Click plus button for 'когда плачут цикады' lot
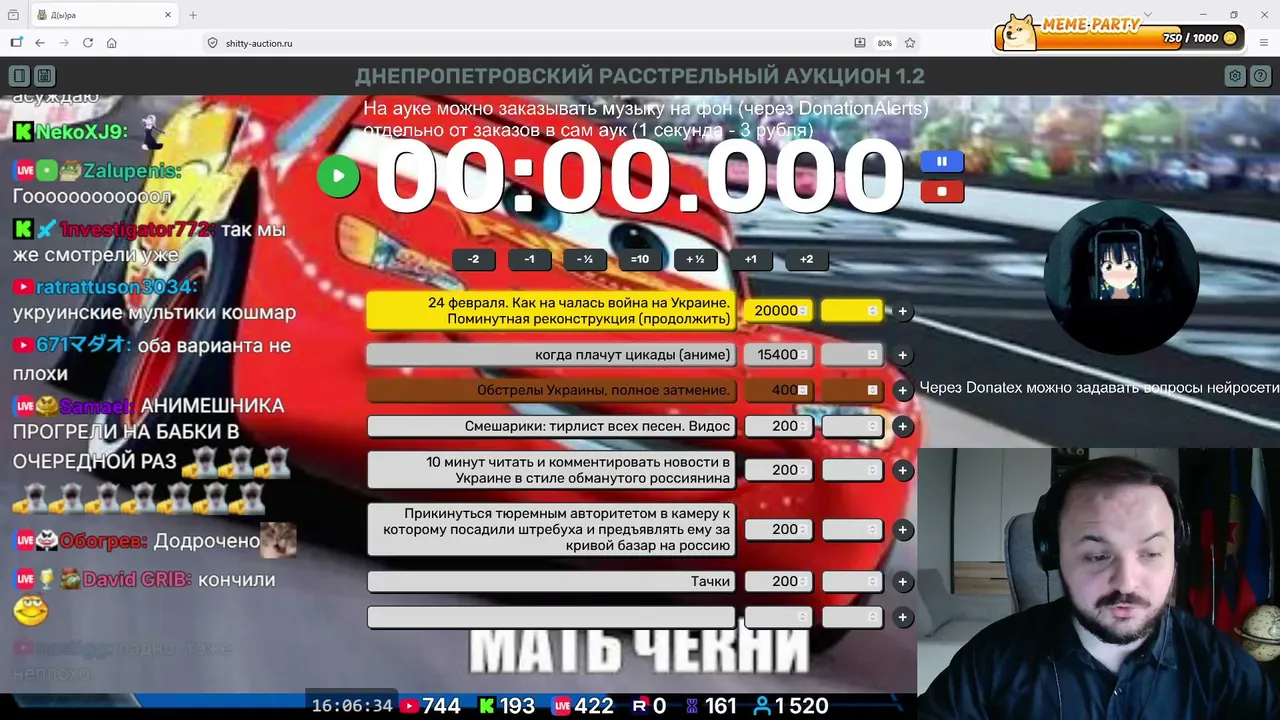 902,355
